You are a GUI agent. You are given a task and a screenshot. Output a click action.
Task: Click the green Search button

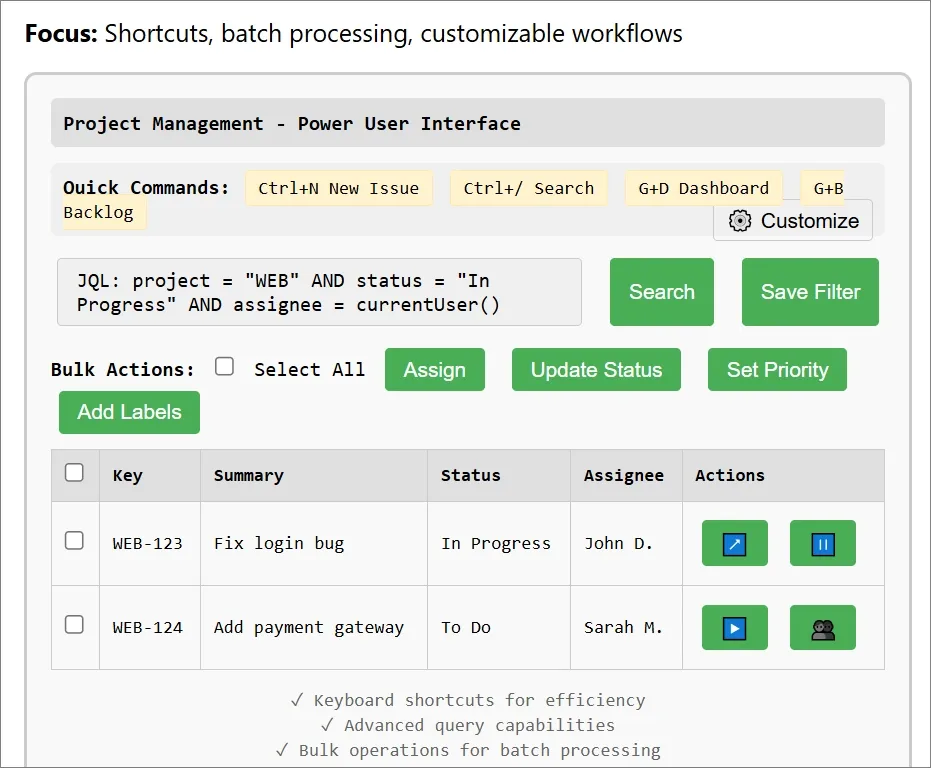[x=661, y=292]
